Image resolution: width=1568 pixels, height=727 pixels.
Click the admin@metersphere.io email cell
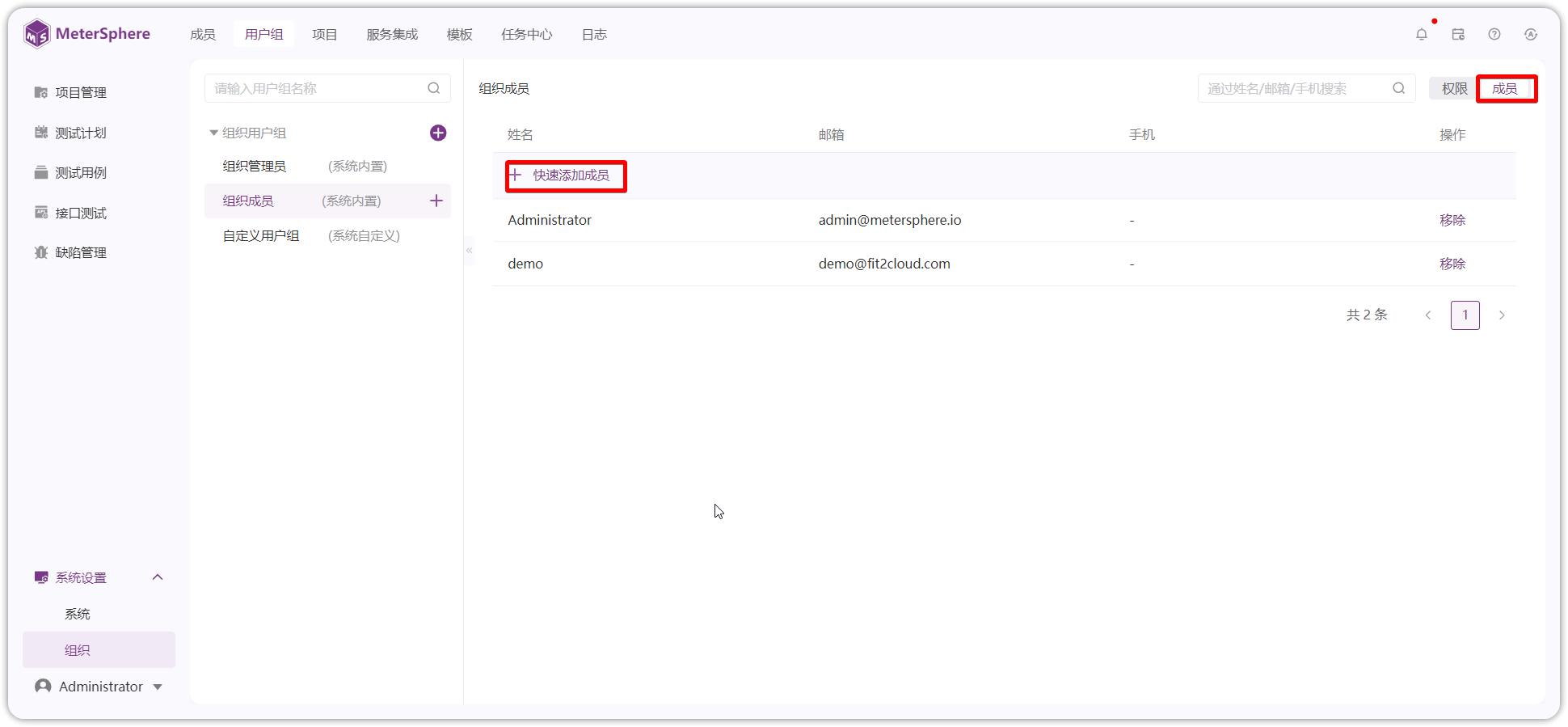click(890, 220)
